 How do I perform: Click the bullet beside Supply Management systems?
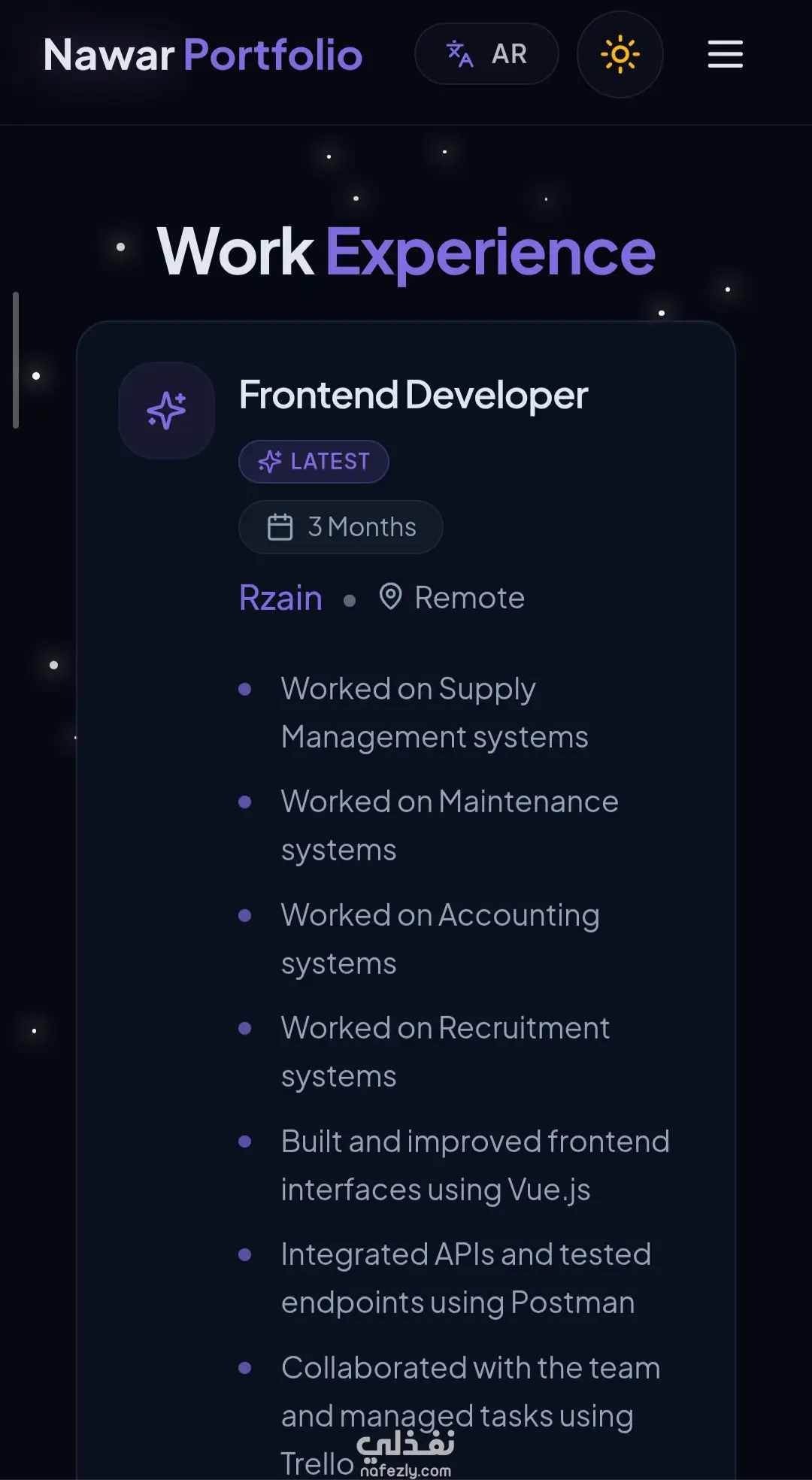[244, 689]
